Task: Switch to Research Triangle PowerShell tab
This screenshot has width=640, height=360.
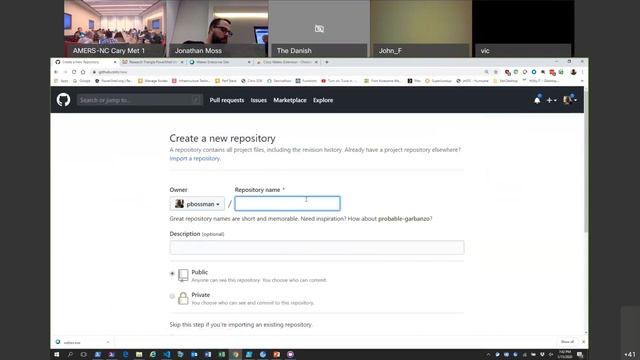Action: [153, 62]
